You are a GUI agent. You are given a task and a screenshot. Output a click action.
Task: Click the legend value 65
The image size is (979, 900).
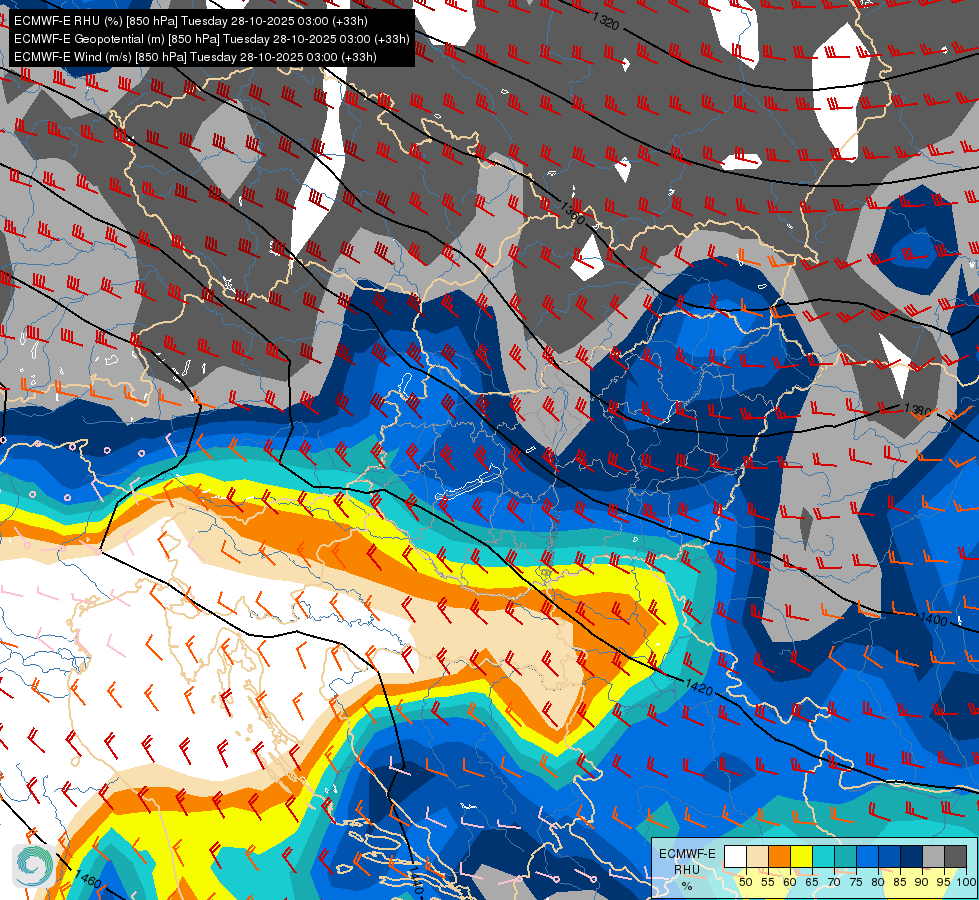tap(812, 882)
